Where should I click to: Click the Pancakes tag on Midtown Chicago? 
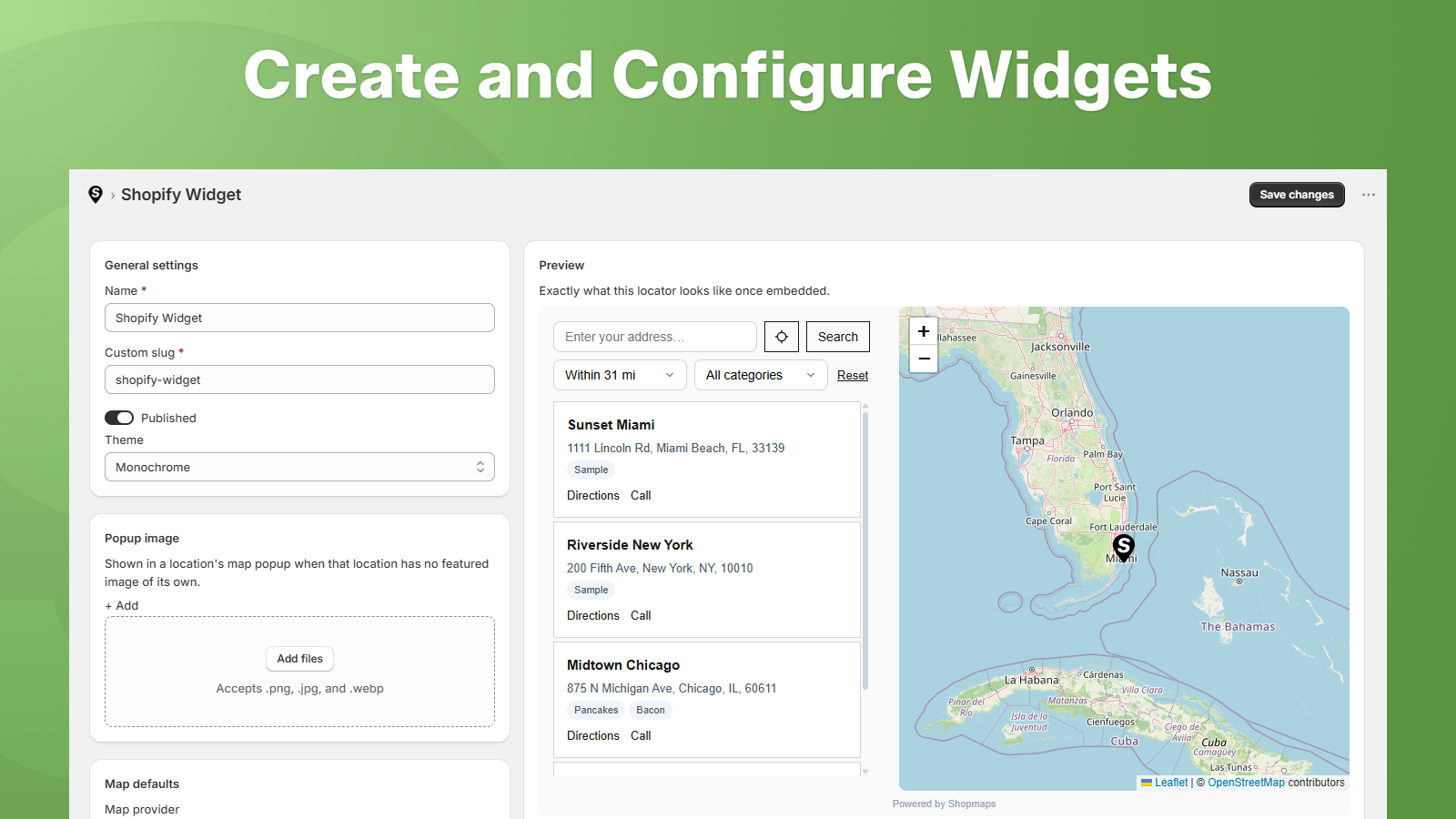click(x=596, y=711)
